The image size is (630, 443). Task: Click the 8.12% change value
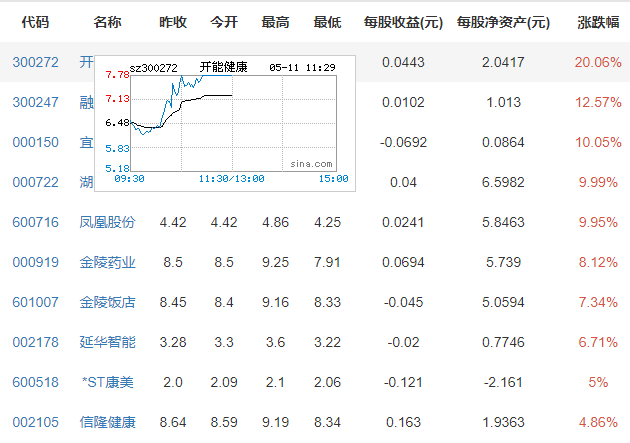[598, 262]
